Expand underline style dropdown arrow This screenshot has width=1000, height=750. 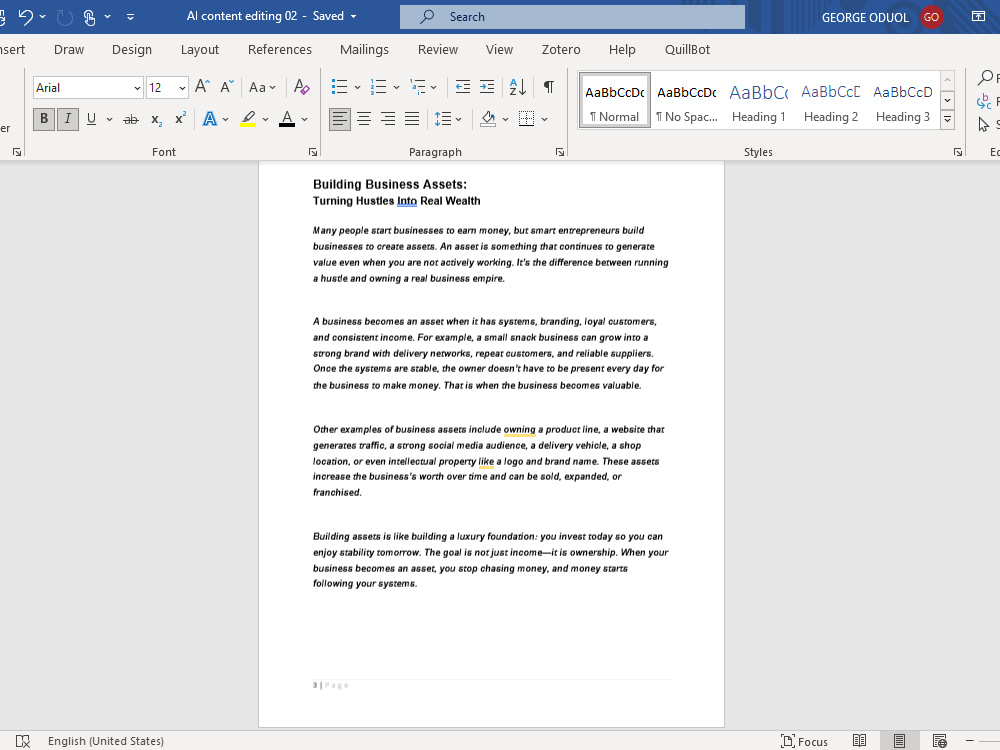[x=109, y=119]
